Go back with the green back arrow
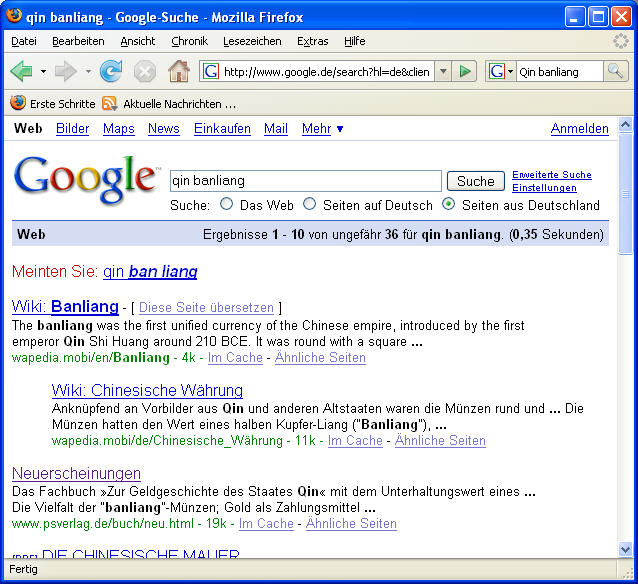638x584 pixels. click(22, 72)
